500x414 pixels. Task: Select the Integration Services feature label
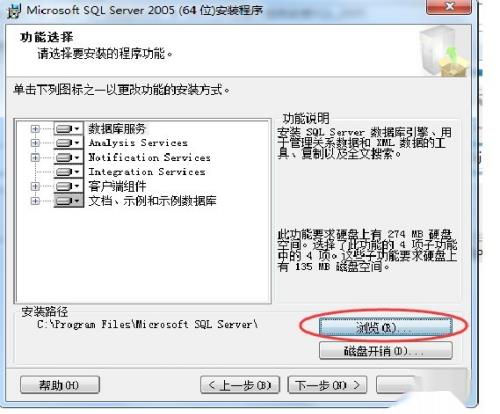[x=147, y=172]
